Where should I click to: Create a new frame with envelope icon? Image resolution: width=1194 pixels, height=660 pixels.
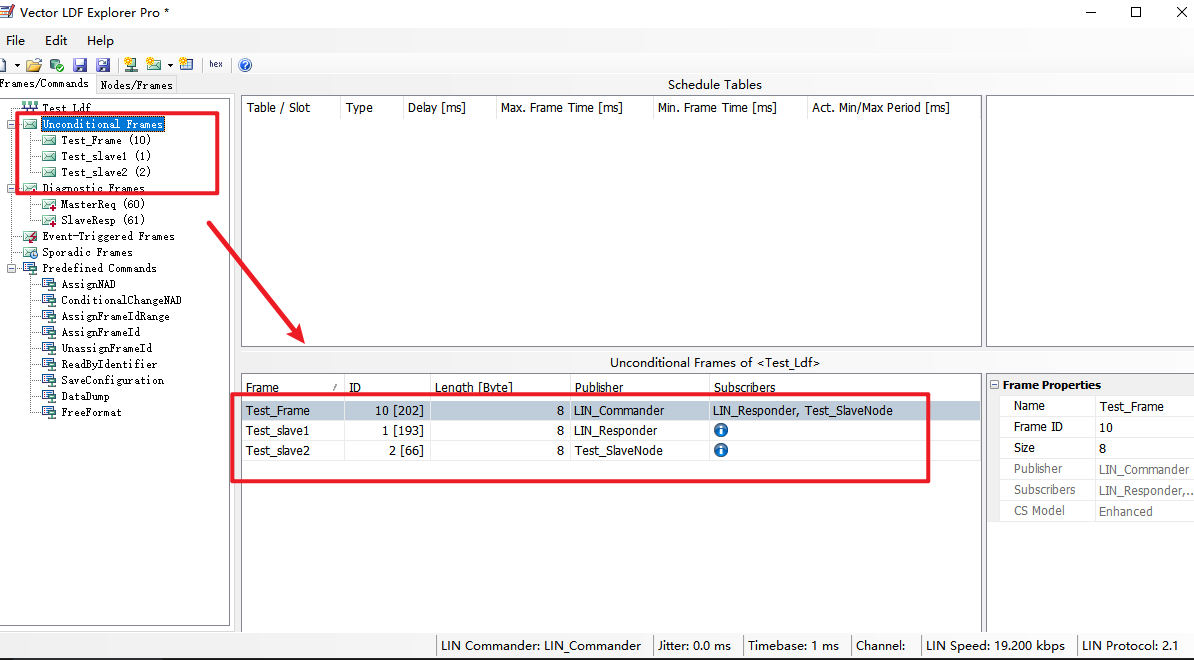point(154,65)
